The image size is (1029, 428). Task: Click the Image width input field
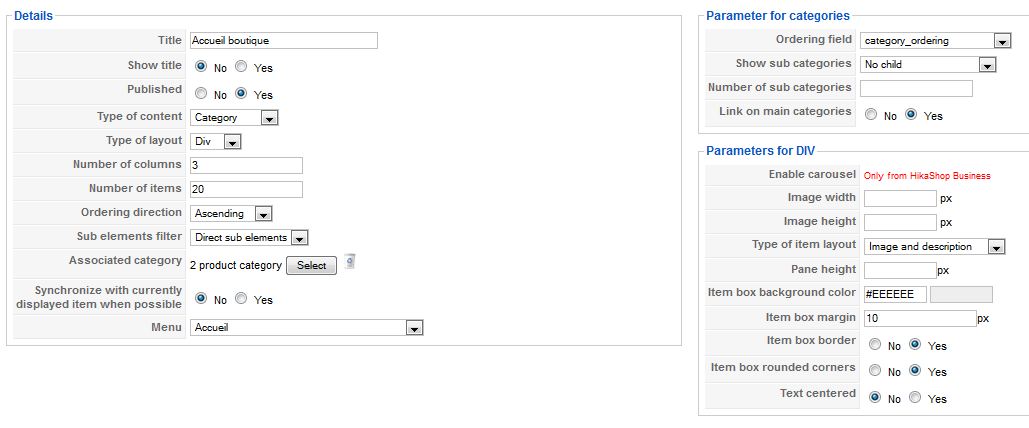point(900,198)
